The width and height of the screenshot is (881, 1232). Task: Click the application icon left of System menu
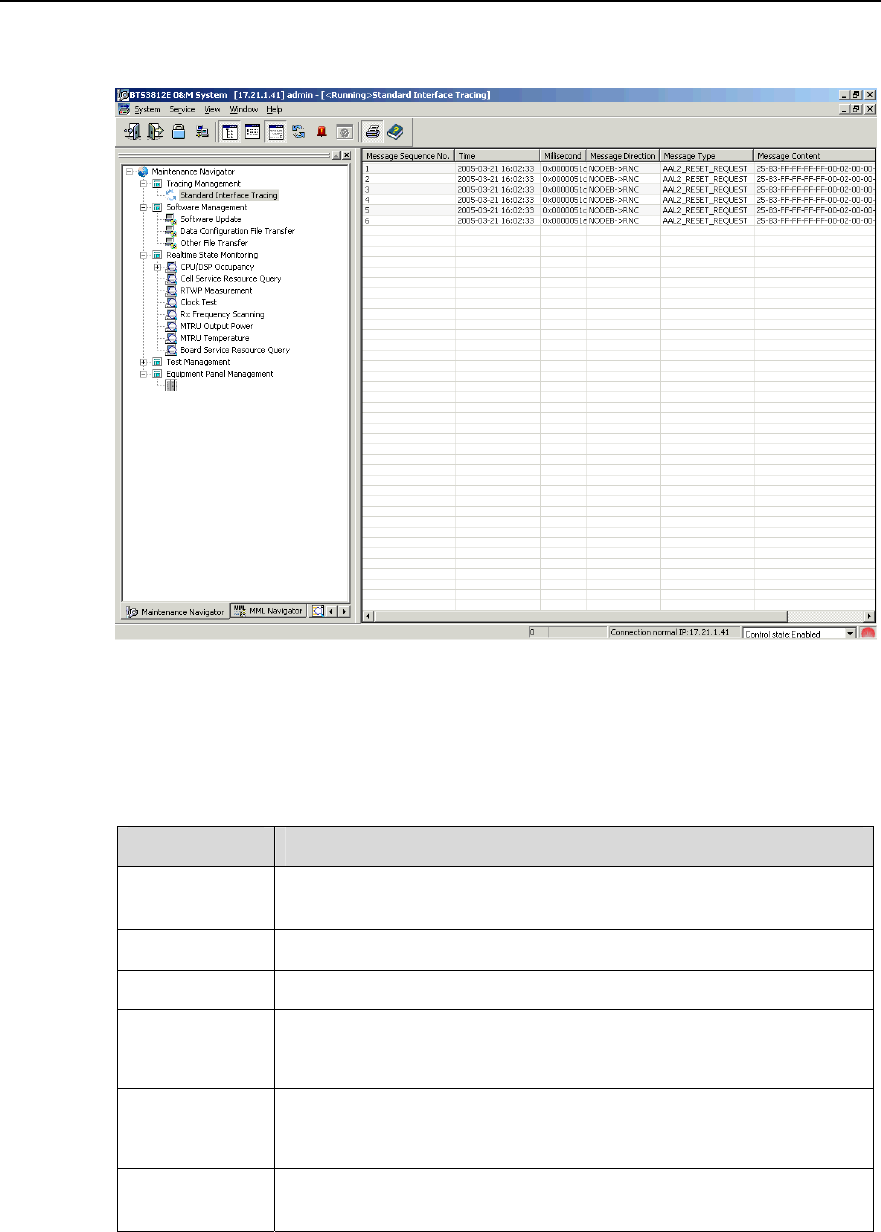click(124, 109)
